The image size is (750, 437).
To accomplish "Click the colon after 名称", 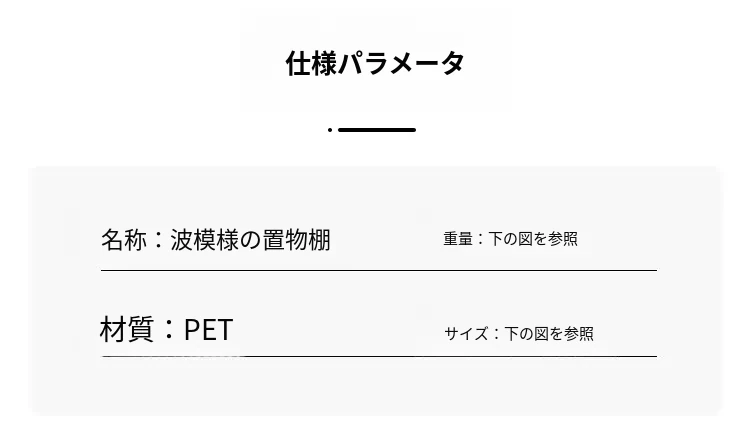I will (x=158, y=241).
